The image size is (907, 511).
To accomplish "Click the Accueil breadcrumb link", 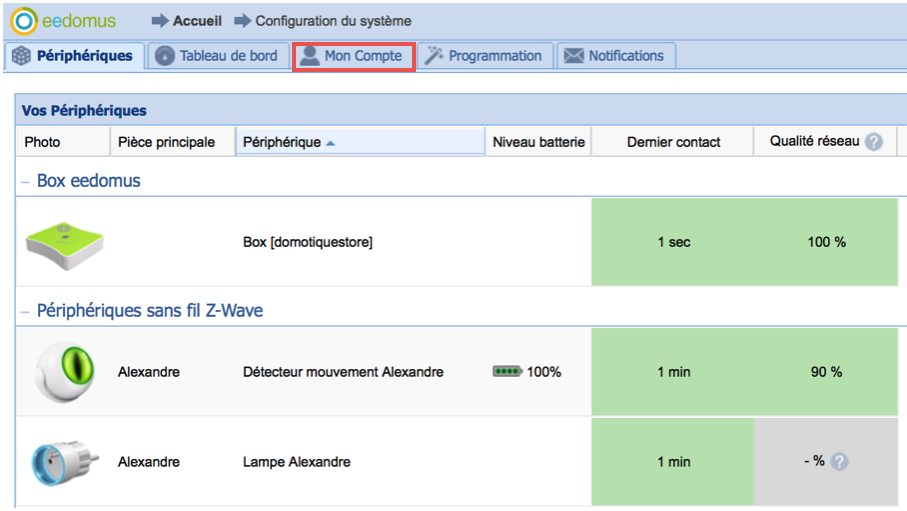I will tap(197, 21).
